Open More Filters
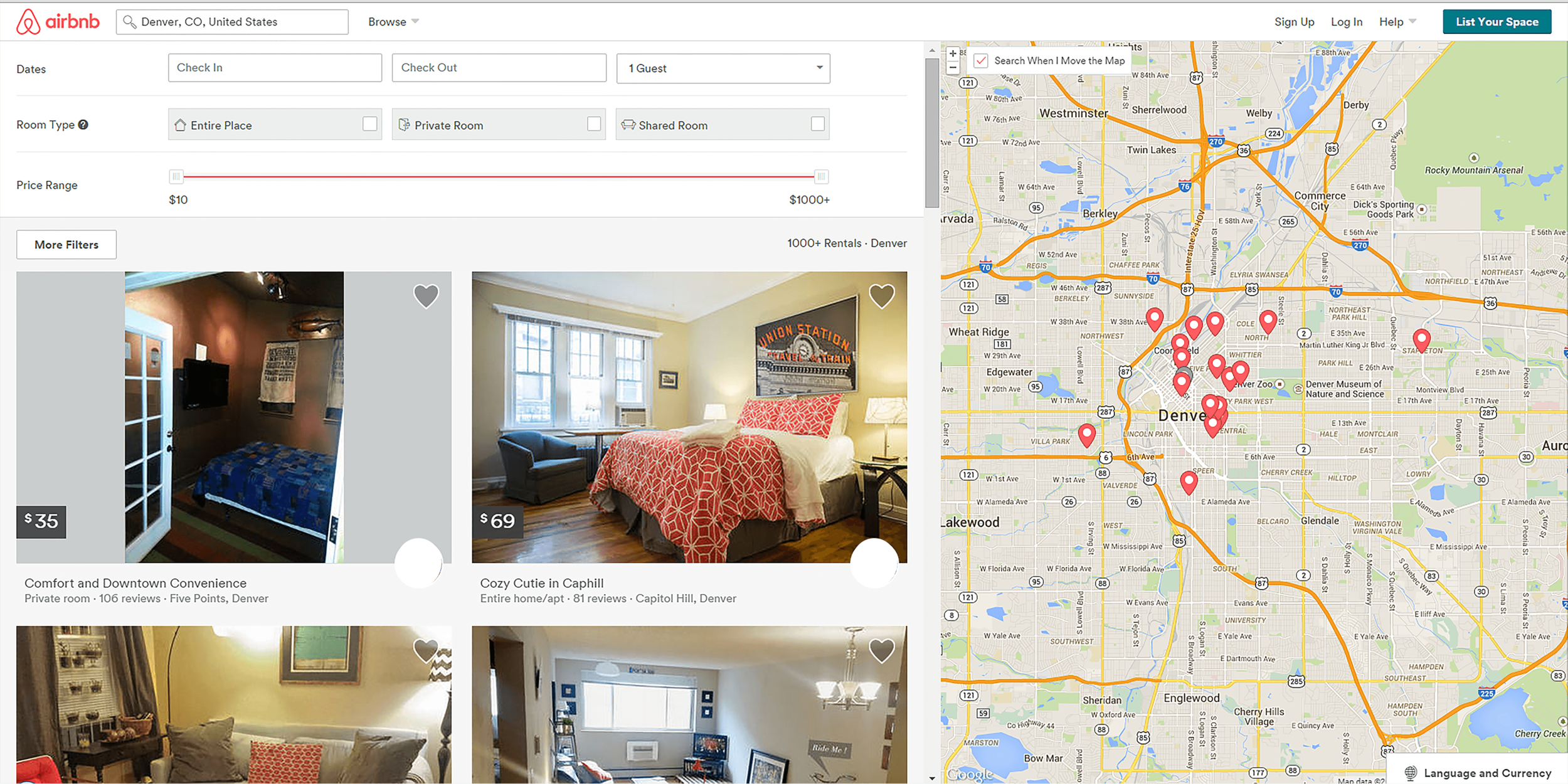Screen dimensions: 1568x784 [x=66, y=245]
